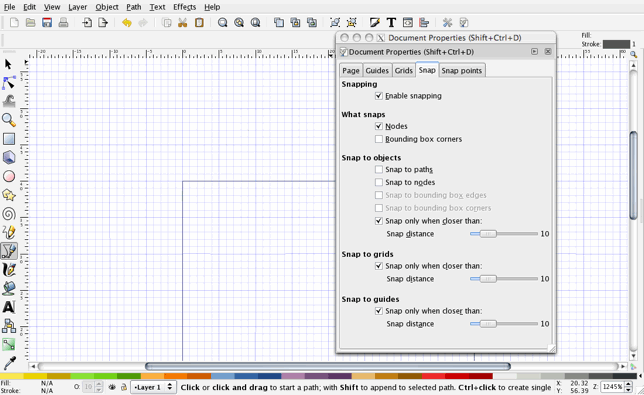
Task: Click the opacity O: stepper arrows
Action: click(99, 387)
